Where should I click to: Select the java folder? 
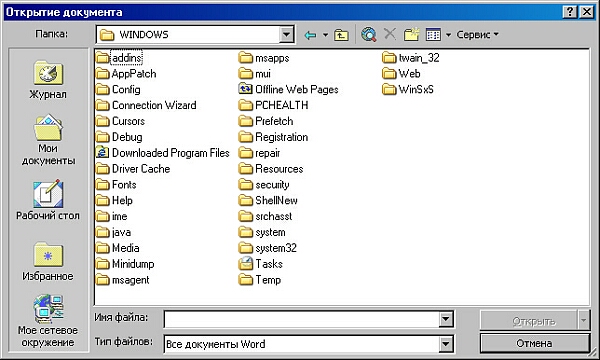pos(113,232)
